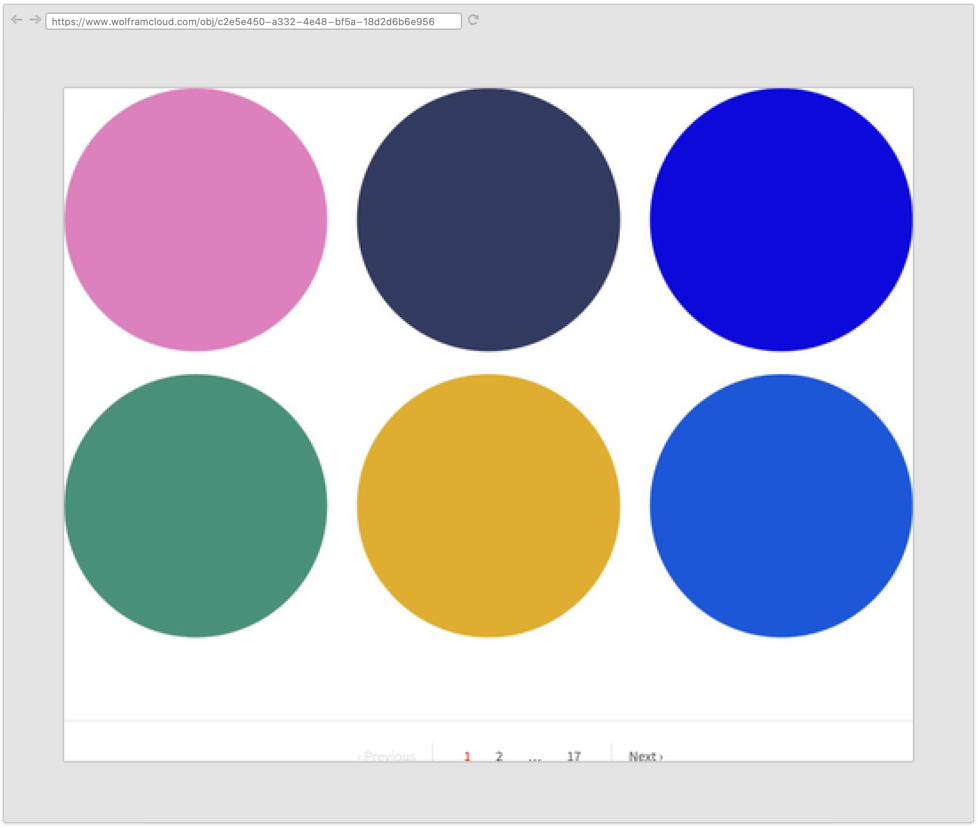Click empty white area below the green circle

point(196,678)
